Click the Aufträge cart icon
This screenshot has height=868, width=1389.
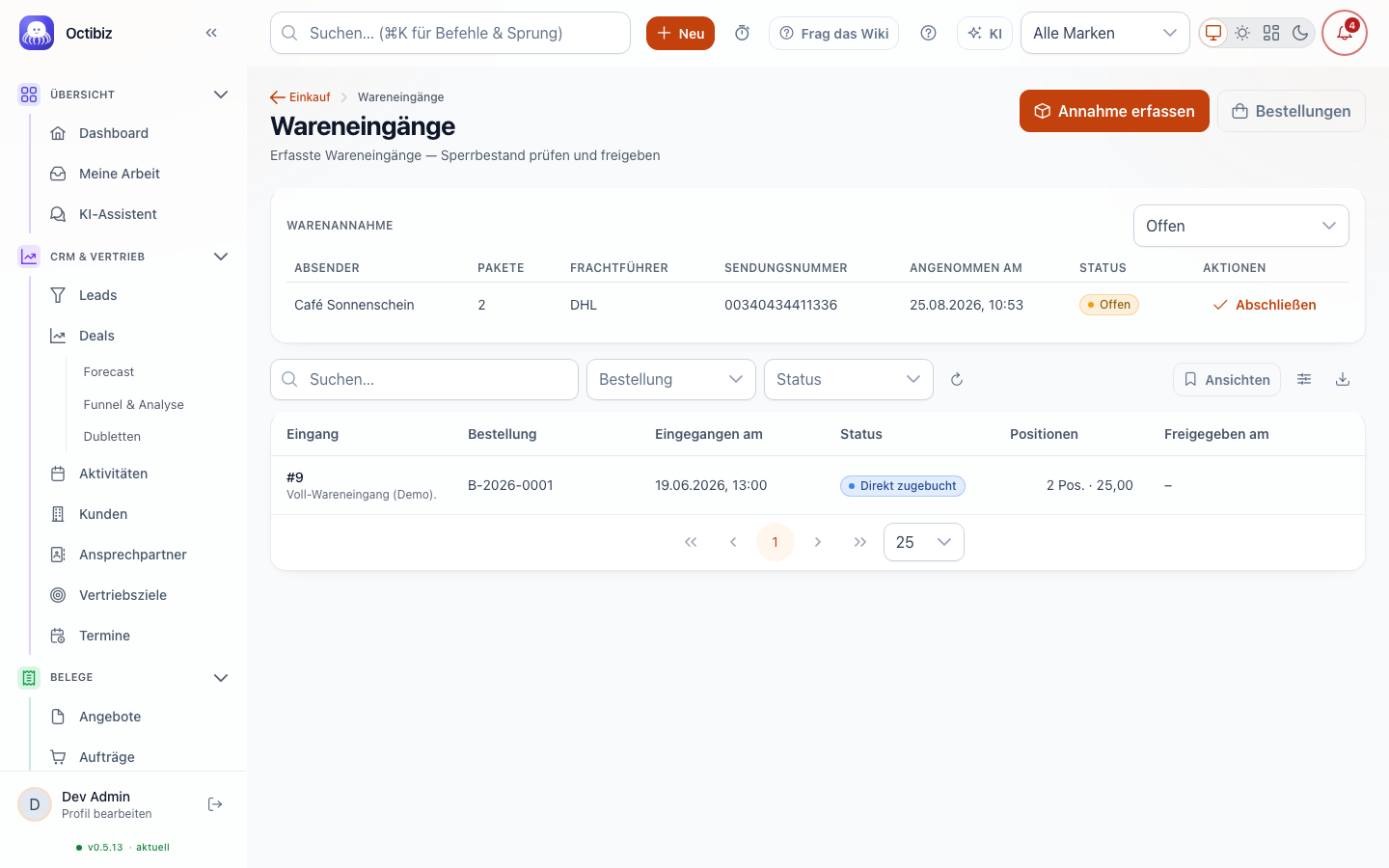pyautogui.click(x=58, y=757)
